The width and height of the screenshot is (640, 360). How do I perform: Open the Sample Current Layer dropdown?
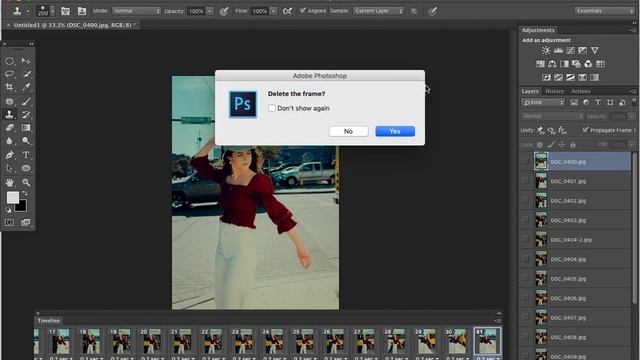tap(378, 11)
